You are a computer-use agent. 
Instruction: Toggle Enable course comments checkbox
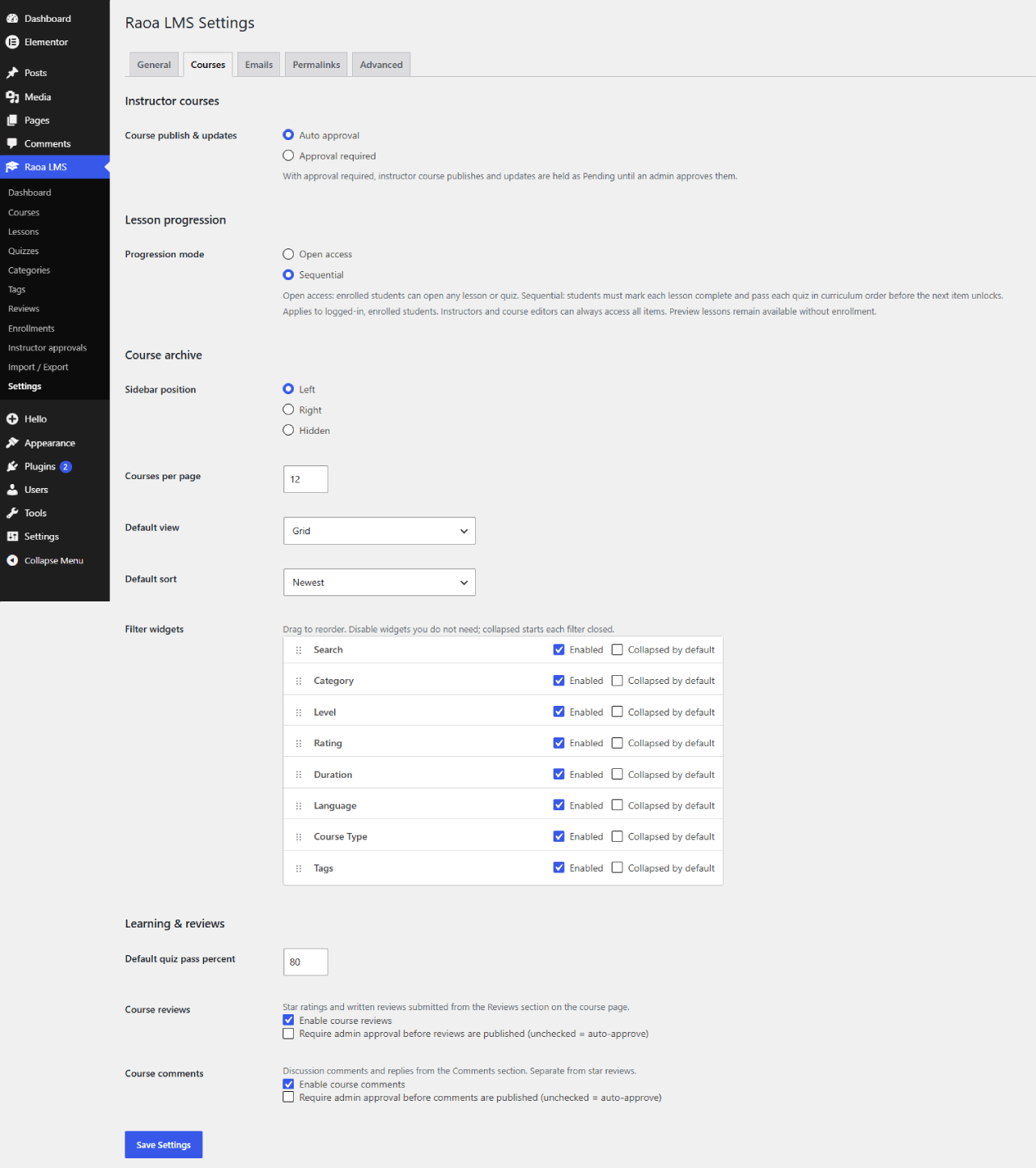[x=288, y=1084]
